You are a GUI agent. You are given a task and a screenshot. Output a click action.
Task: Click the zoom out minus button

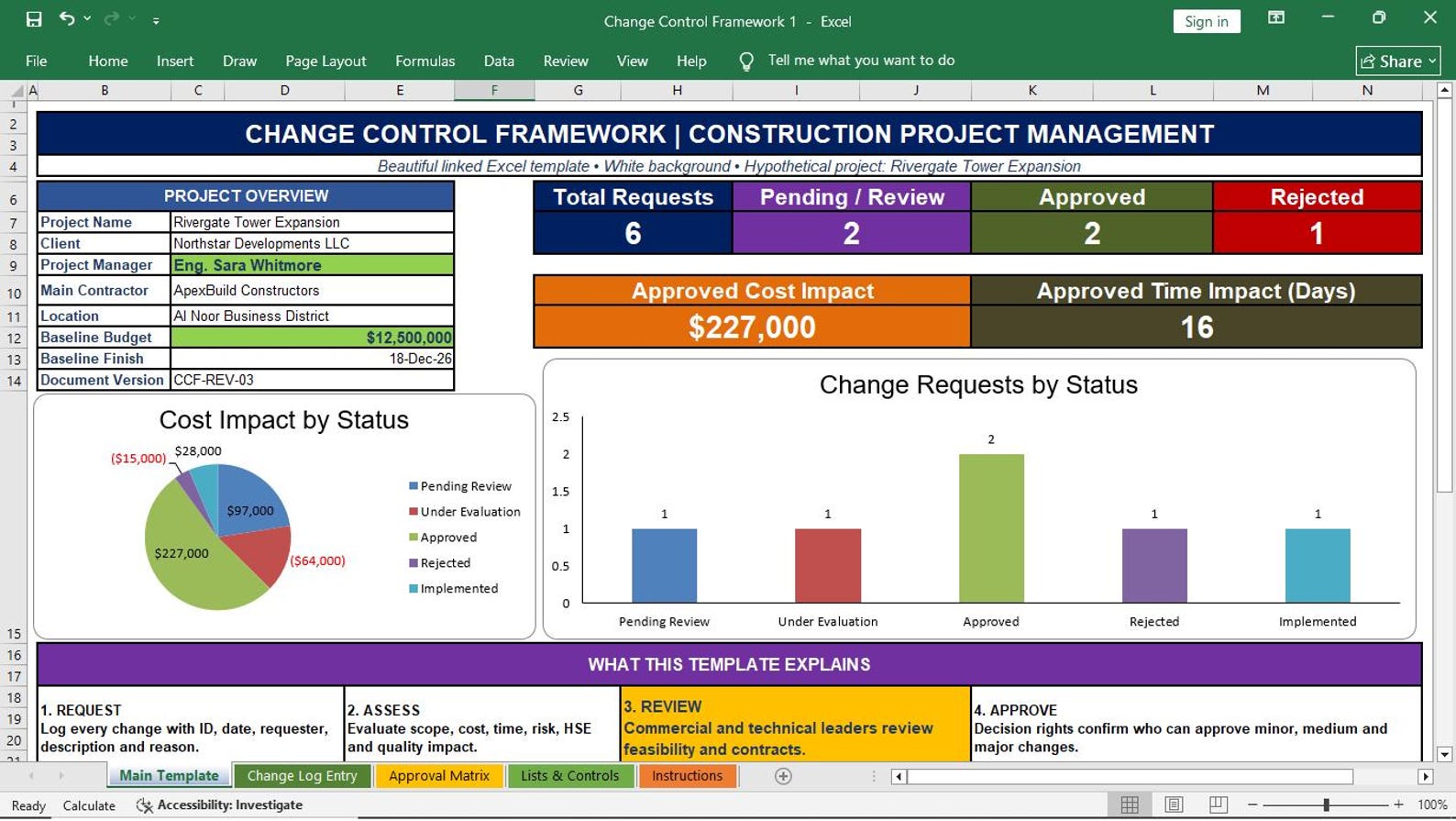[1252, 804]
